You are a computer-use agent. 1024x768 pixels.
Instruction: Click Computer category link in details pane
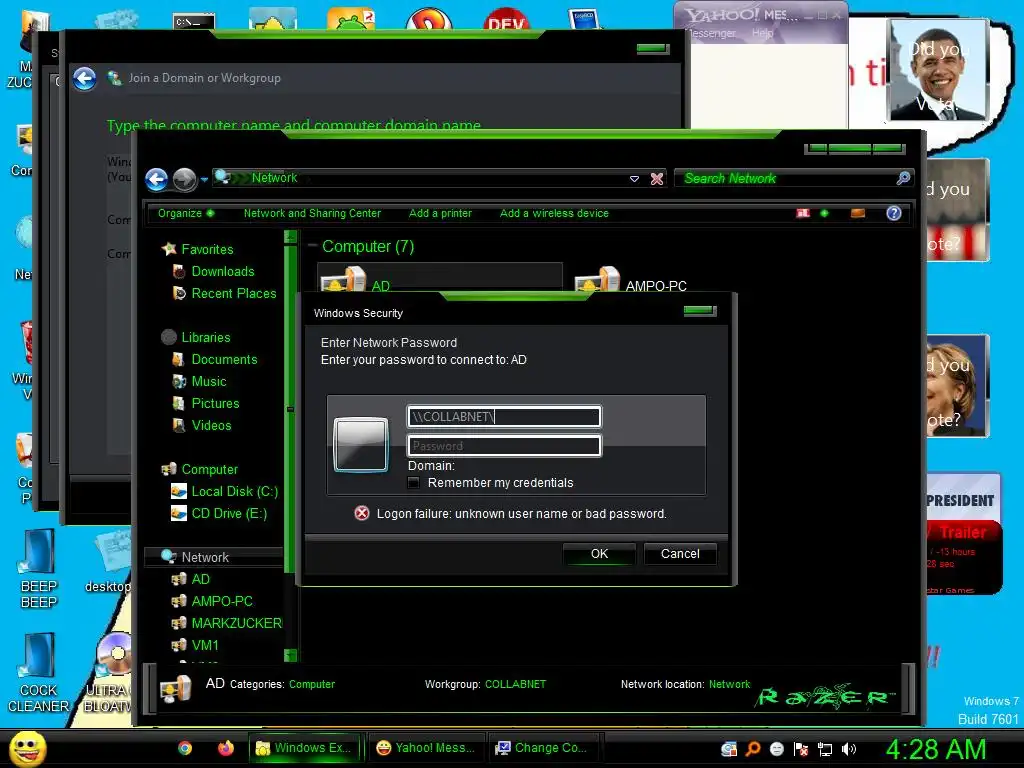[x=312, y=684]
